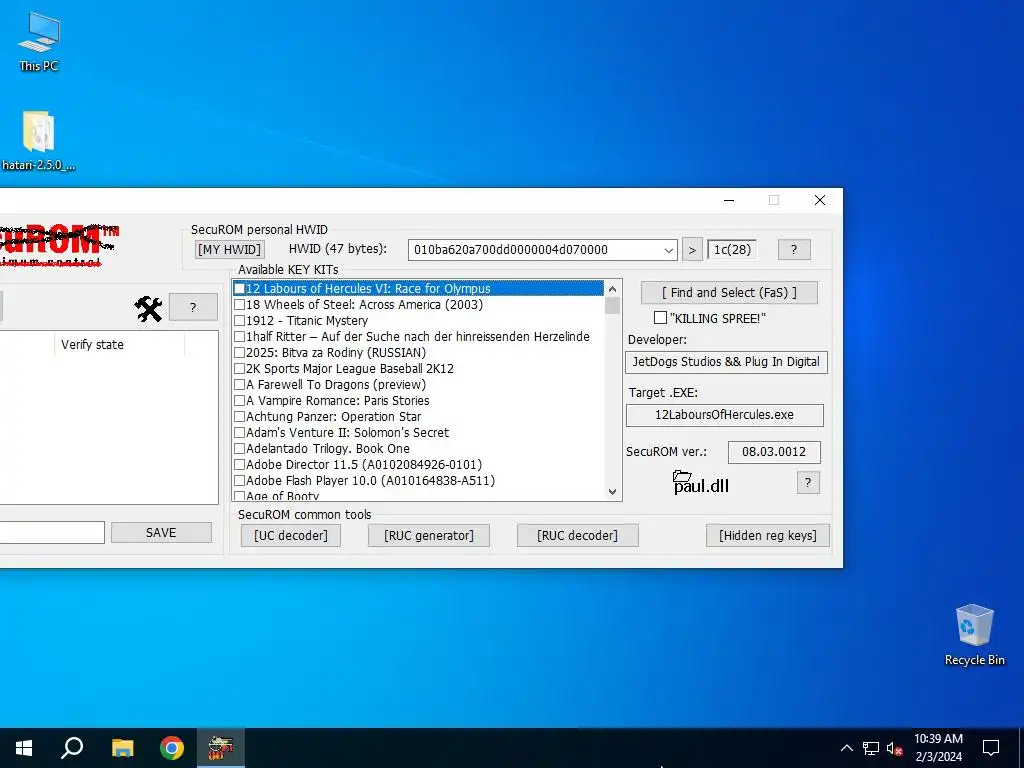Screen dimensions: 1024x768
Task: Click the KEY KITs list scrollbar thumb
Action: pyautogui.click(x=613, y=306)
